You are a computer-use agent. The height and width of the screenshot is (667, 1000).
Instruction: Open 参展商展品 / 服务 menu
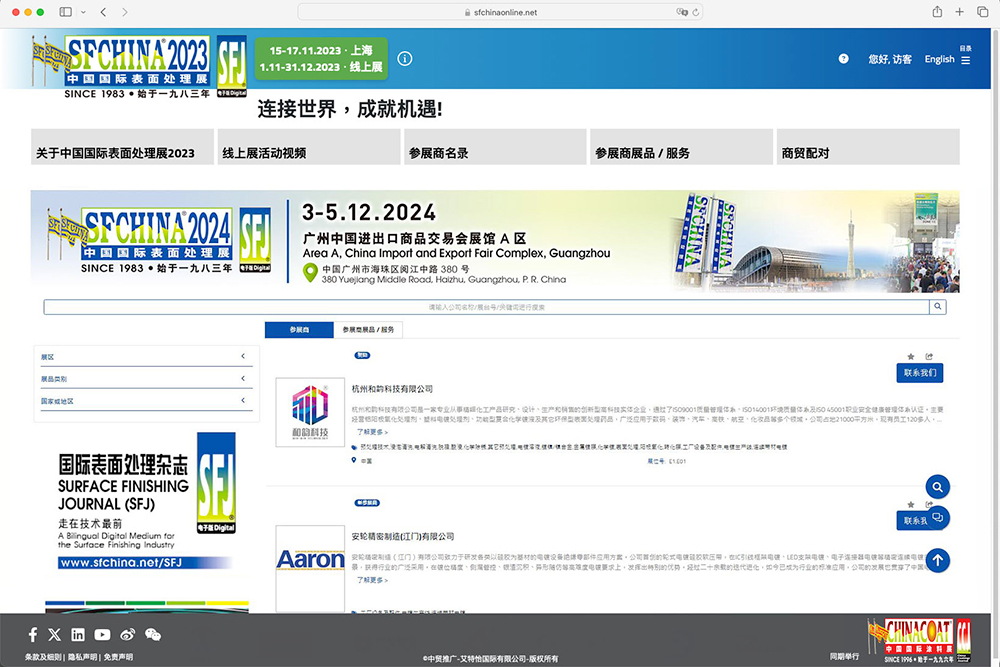(x=681, y=147)
